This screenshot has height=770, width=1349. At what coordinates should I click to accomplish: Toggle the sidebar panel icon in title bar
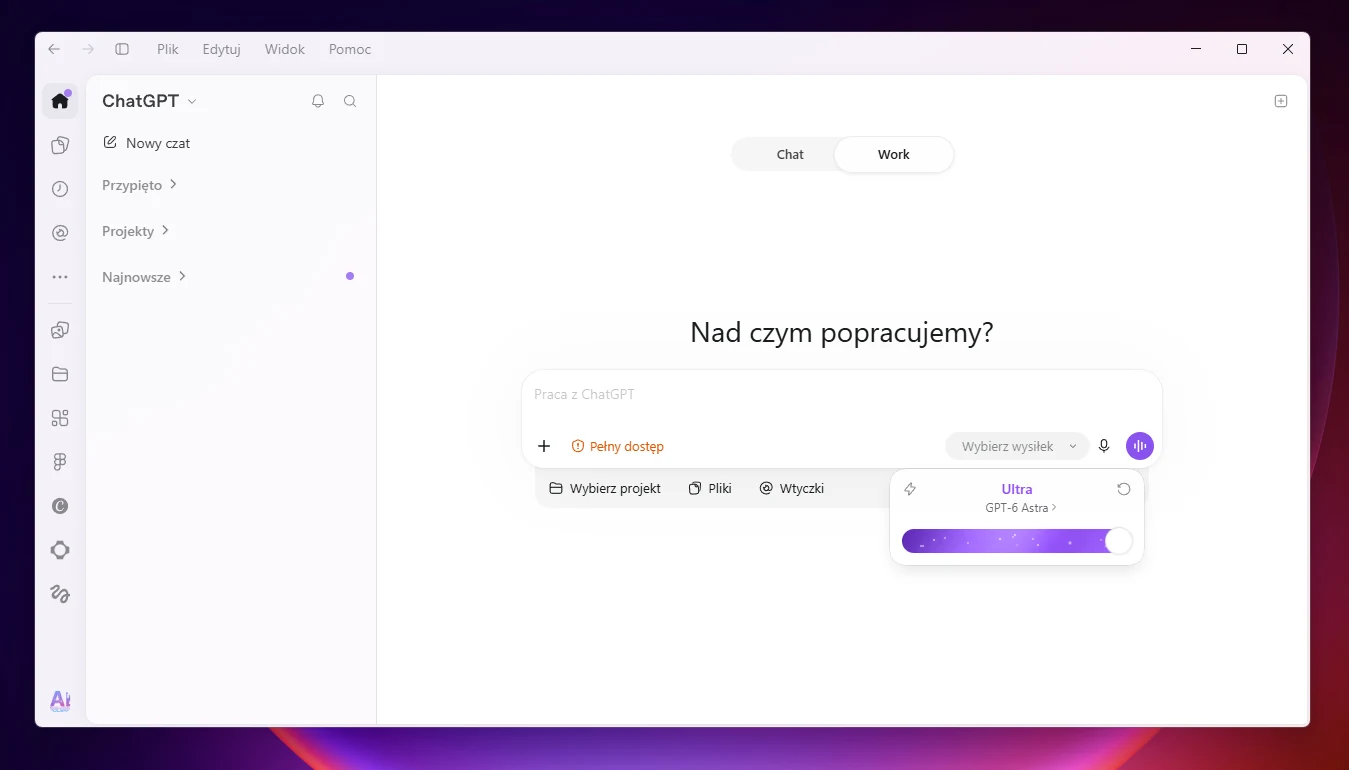point(122,49)
